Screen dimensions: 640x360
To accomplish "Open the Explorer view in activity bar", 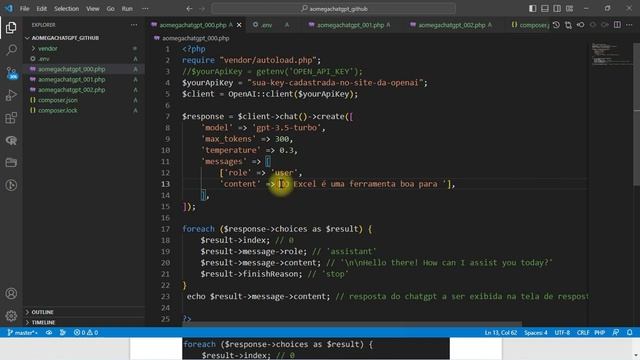I will (x=11, y=28).
